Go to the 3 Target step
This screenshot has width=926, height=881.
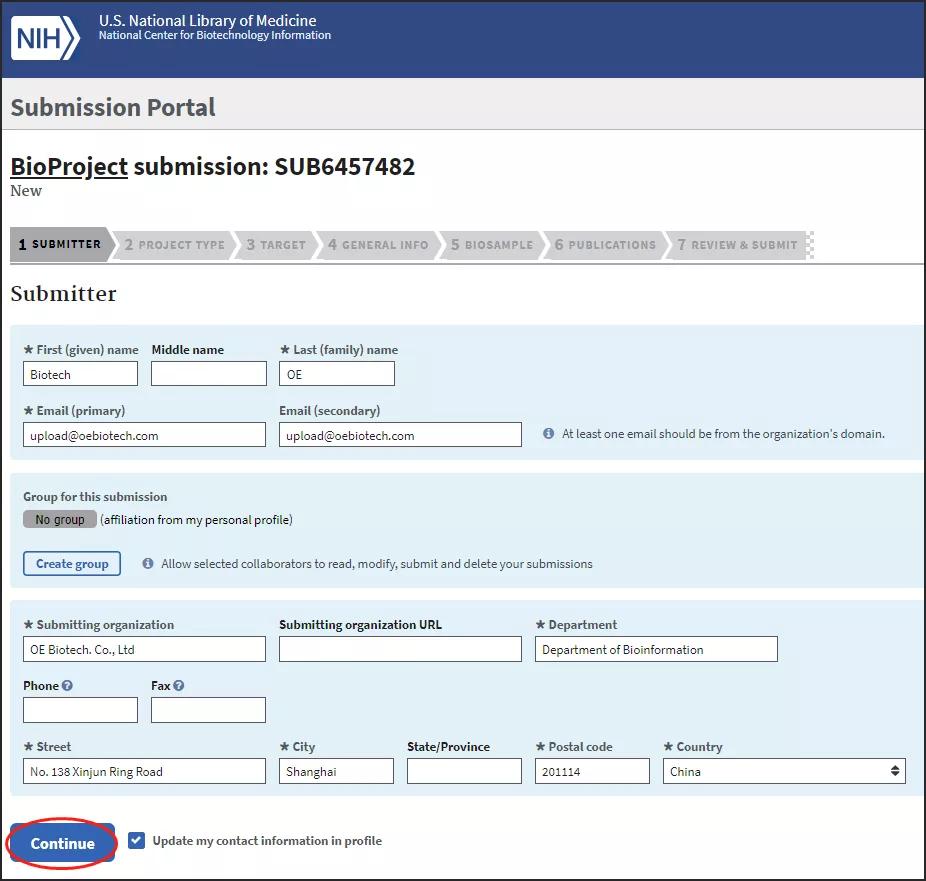pyautogui.click(x=276, y=245)
